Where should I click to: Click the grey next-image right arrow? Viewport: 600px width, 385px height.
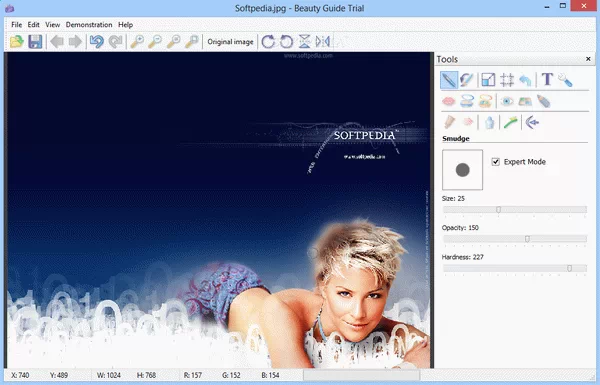click(x=75, y=41)
